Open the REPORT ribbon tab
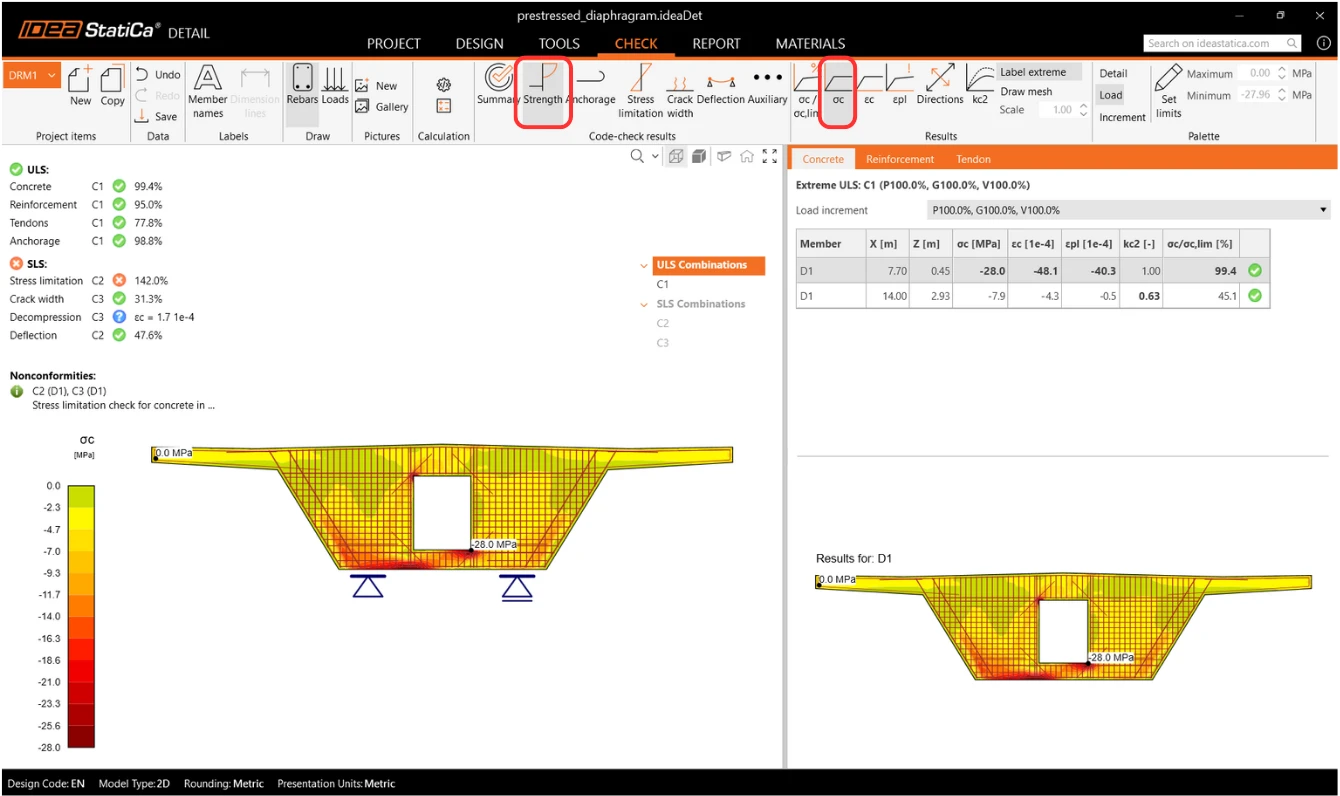 point(716,44)
